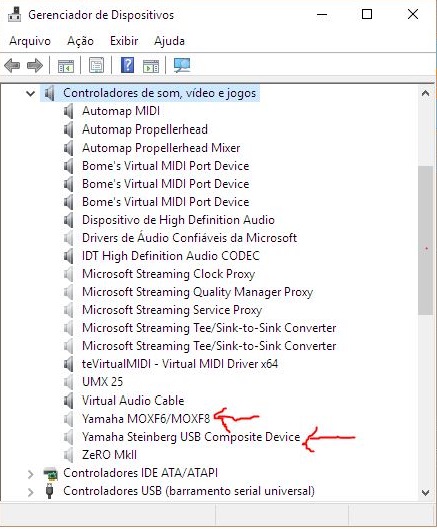437x529 pixels.
Task: Click the vertical scrollbar thumb
Action: point(425,240)
